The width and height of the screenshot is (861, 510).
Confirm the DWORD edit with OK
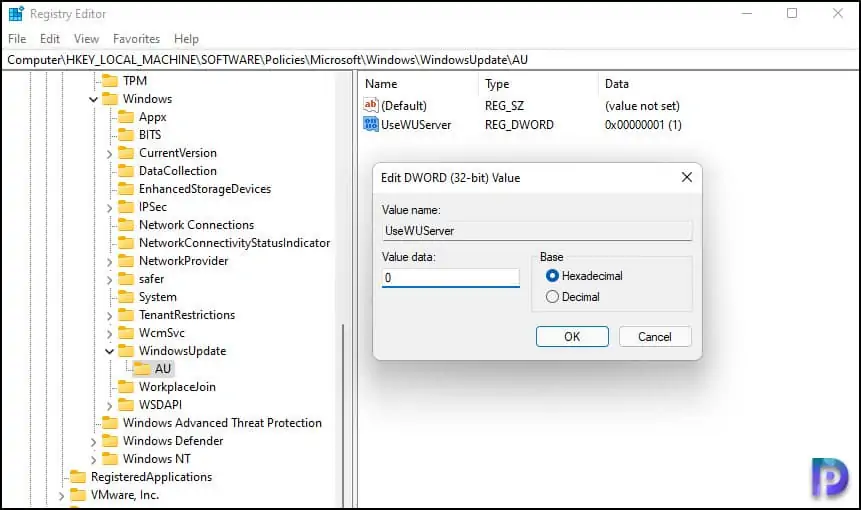pyautogui.click(x=572, y=337)
